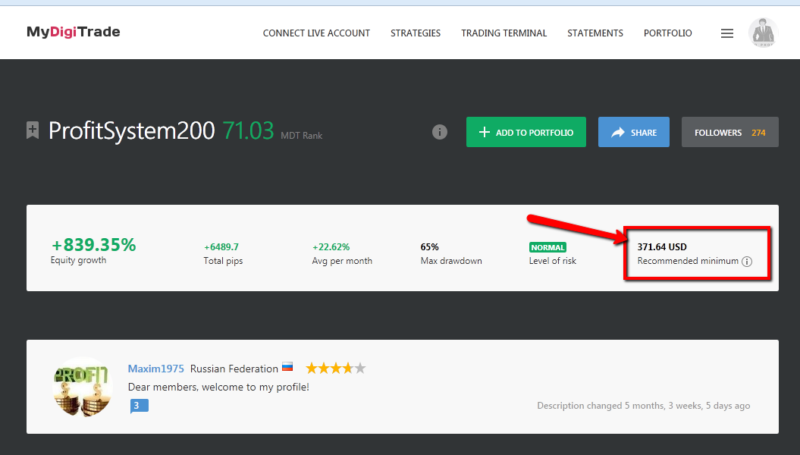Click the 371.64 USD recommended minimum
Screen dimensions: 800x455
click(662, 247)
